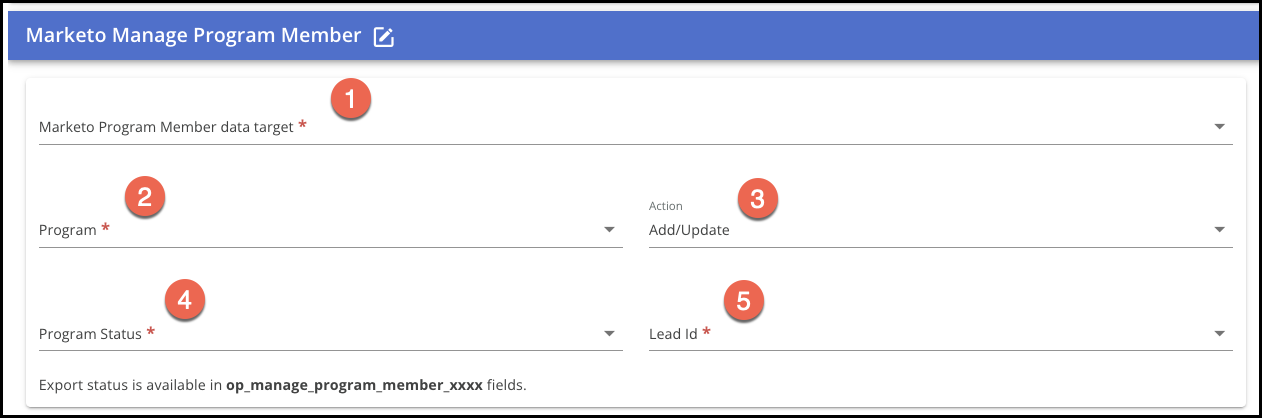Expand the Action dropdown arrow
1262x418 pixels.
(x=1219, y=230)
